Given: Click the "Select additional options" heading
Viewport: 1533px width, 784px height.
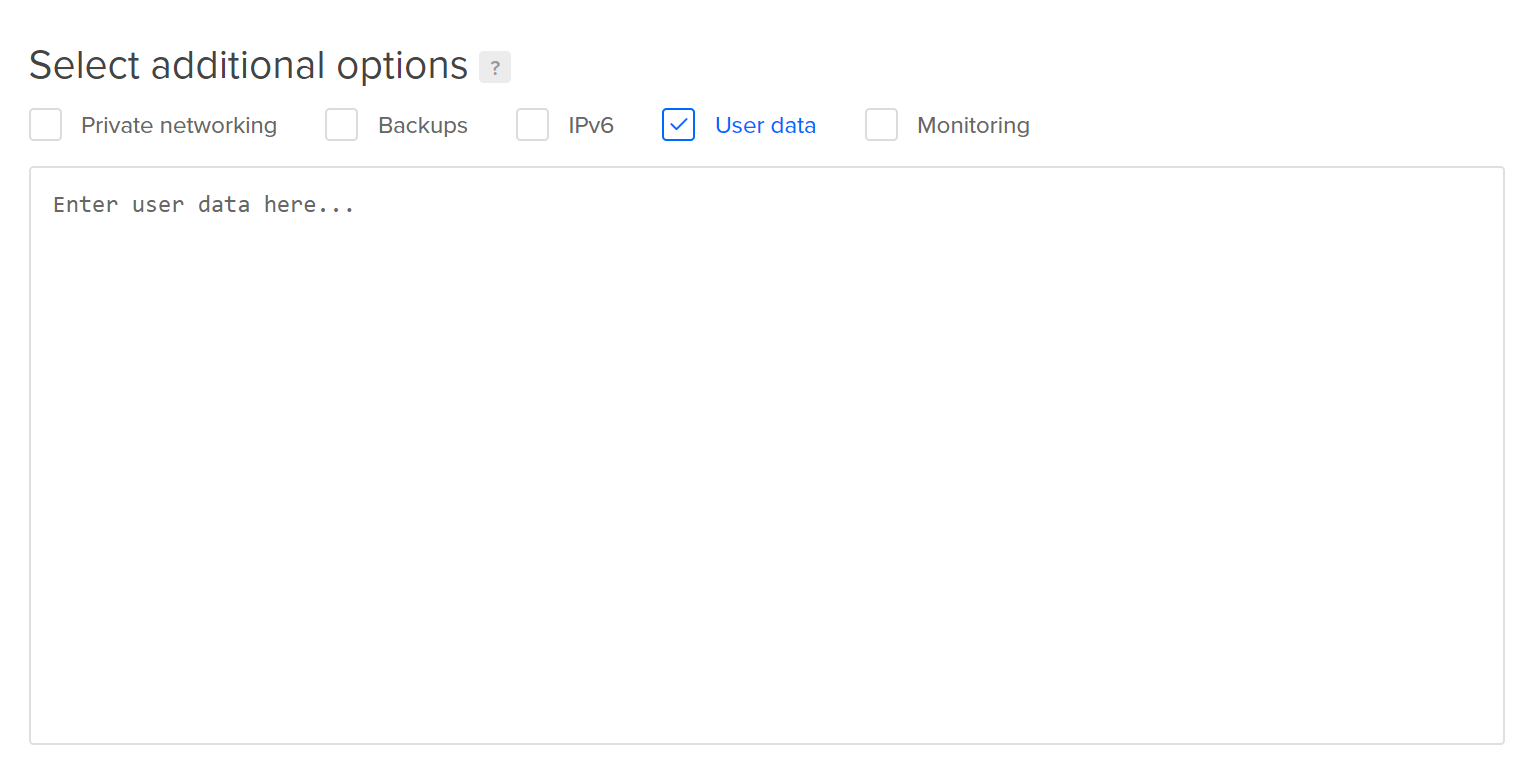Looking at the screenshot, I should pos(249,66).
